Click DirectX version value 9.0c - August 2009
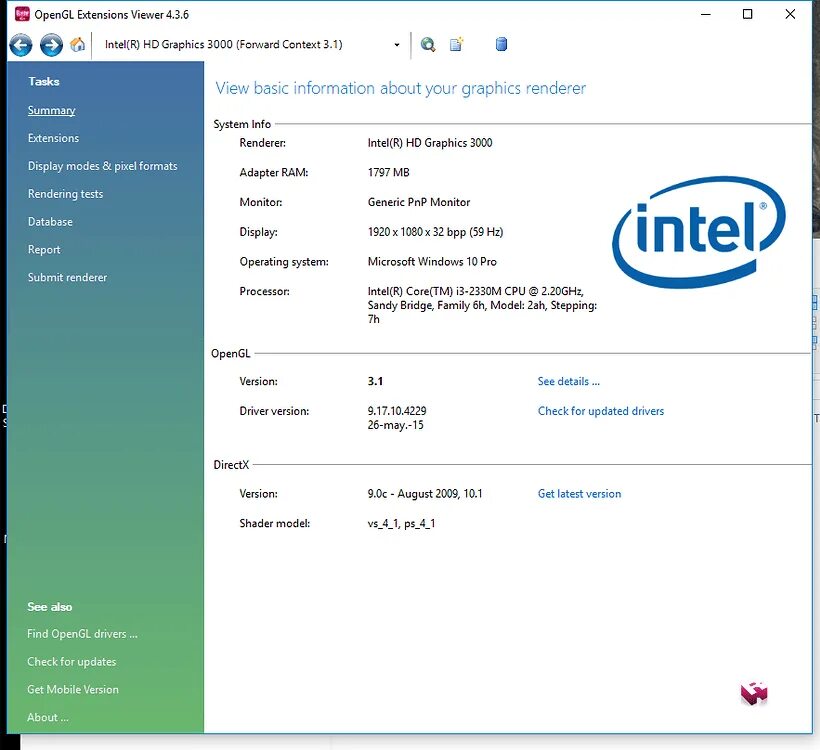The image size is (820, 750). point(425,494)
